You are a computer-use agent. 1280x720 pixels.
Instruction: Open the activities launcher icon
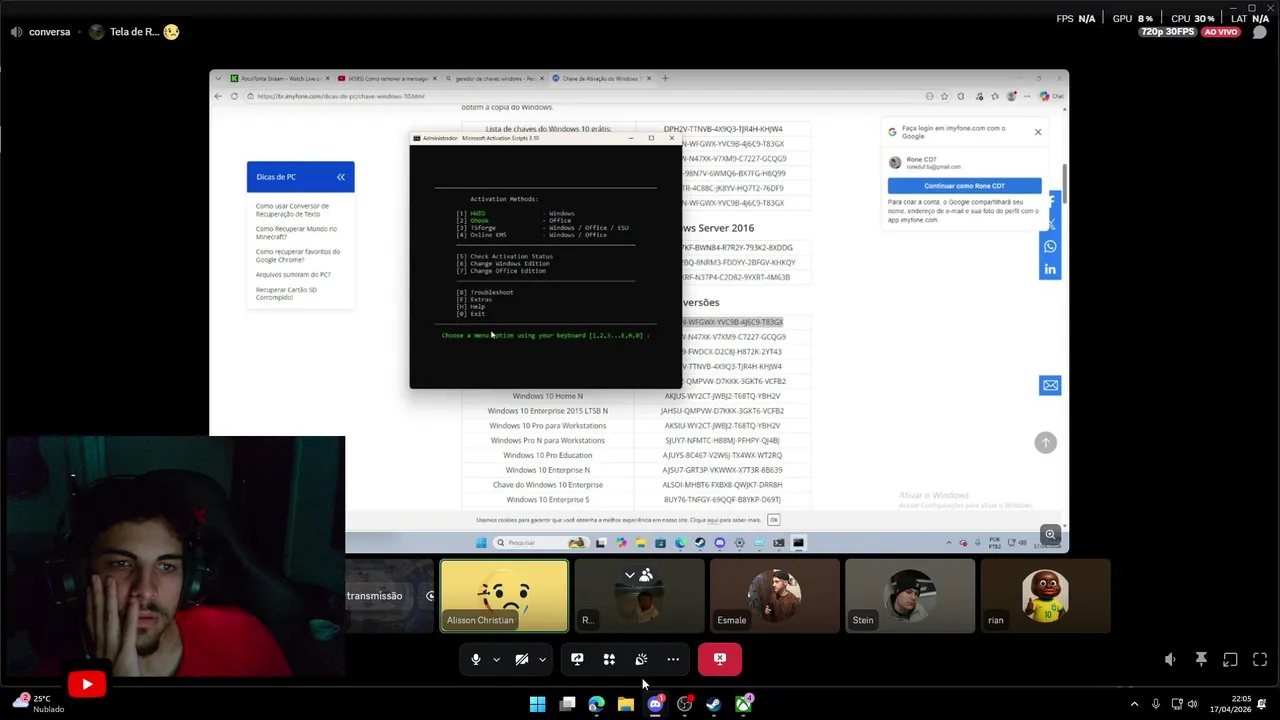[609, 659]
